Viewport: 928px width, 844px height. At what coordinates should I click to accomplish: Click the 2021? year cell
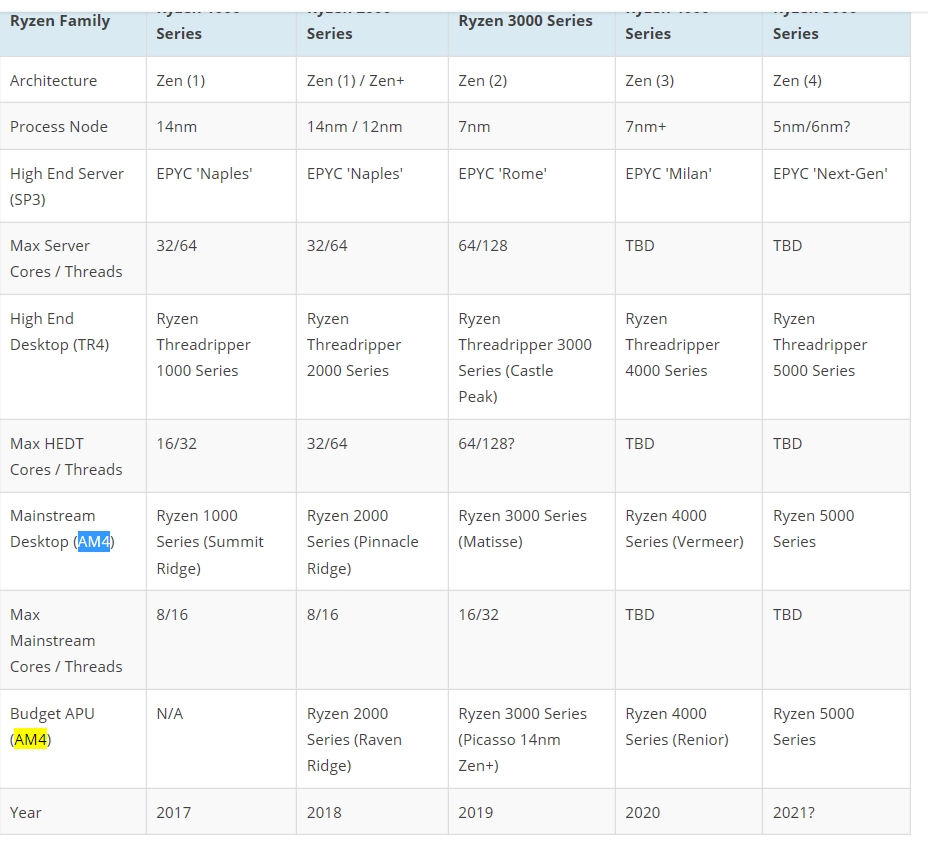pyautogui.click(x=794, y=813)
